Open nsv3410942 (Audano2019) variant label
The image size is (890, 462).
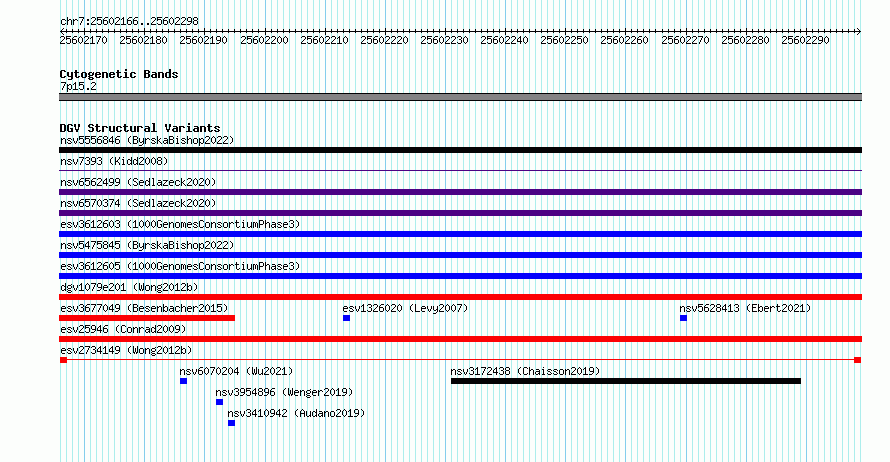point(296,413)
